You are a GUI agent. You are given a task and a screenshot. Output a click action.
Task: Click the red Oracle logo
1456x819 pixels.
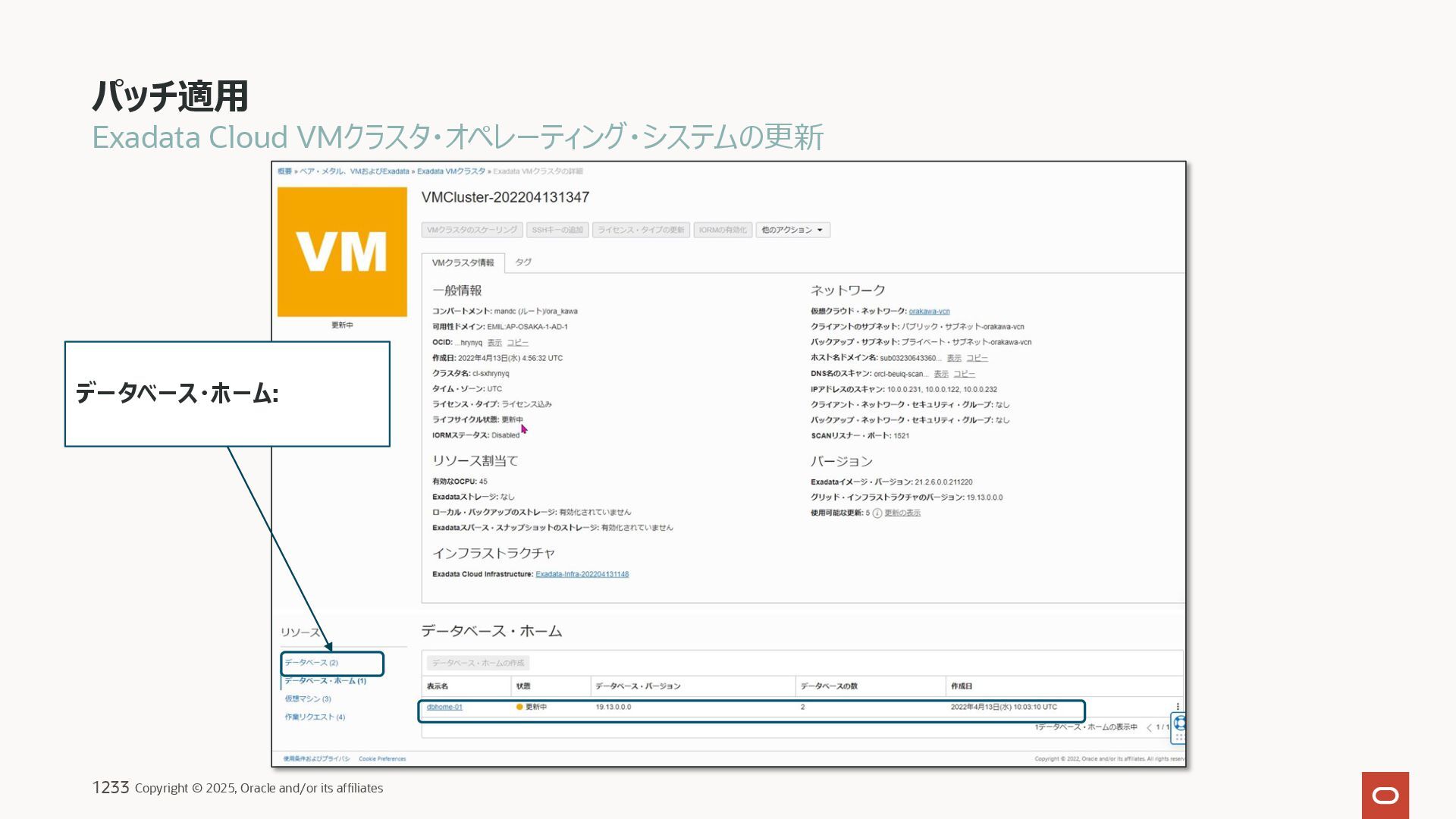coord(1385,795)
